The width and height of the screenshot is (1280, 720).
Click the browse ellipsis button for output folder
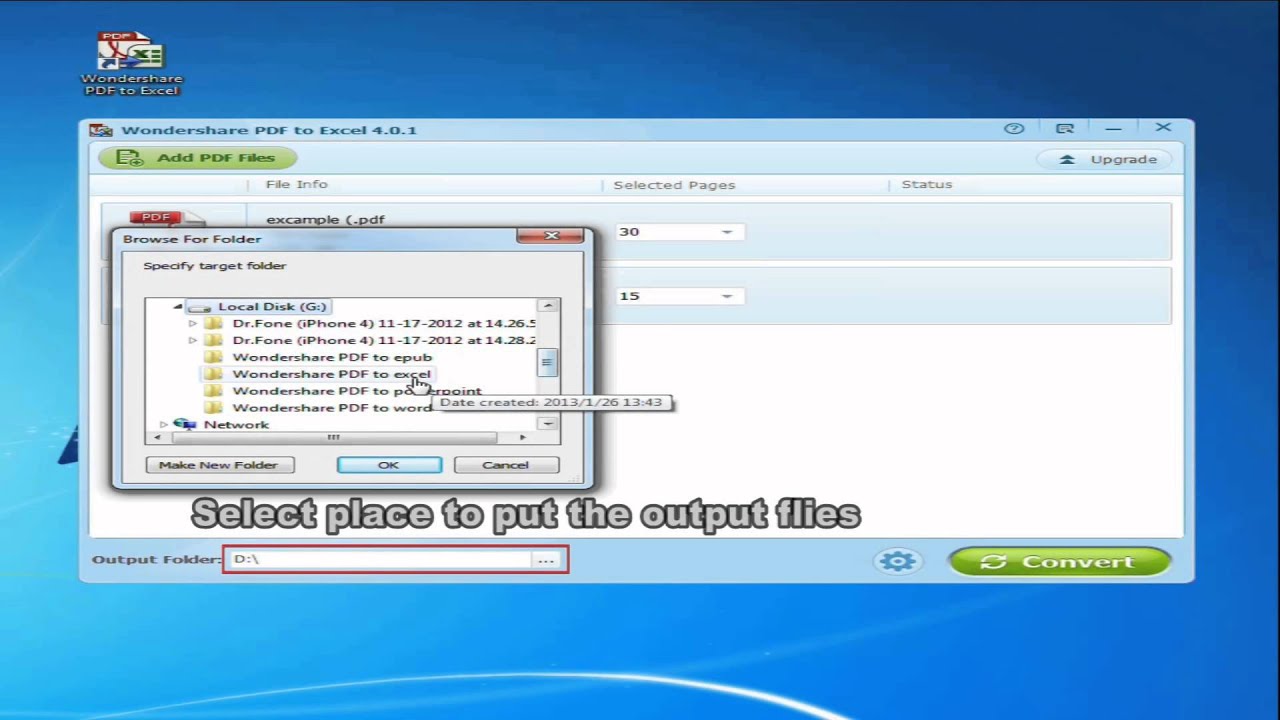(x=546, y=560)
